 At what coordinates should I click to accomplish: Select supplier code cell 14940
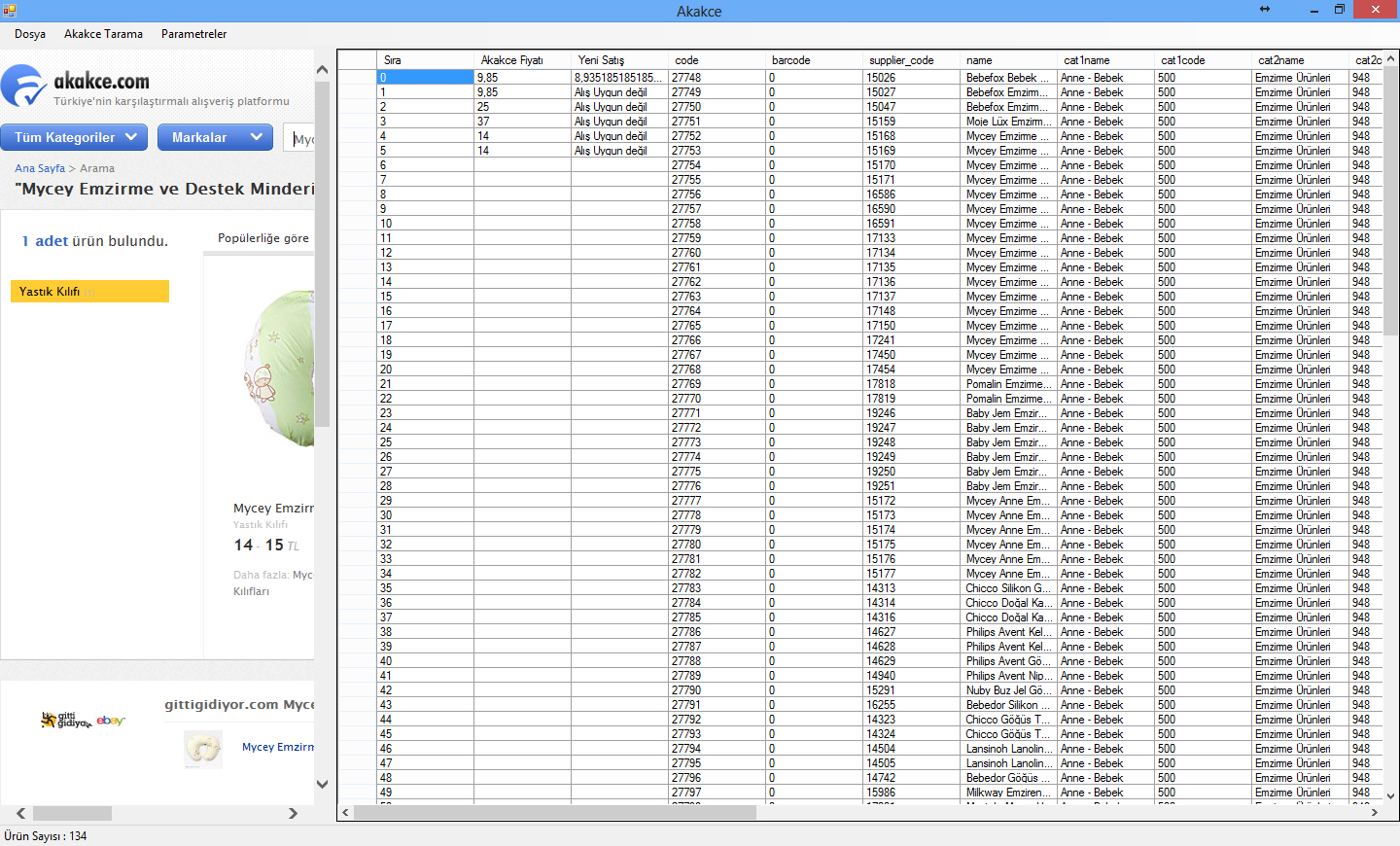[x=912, y=676]
